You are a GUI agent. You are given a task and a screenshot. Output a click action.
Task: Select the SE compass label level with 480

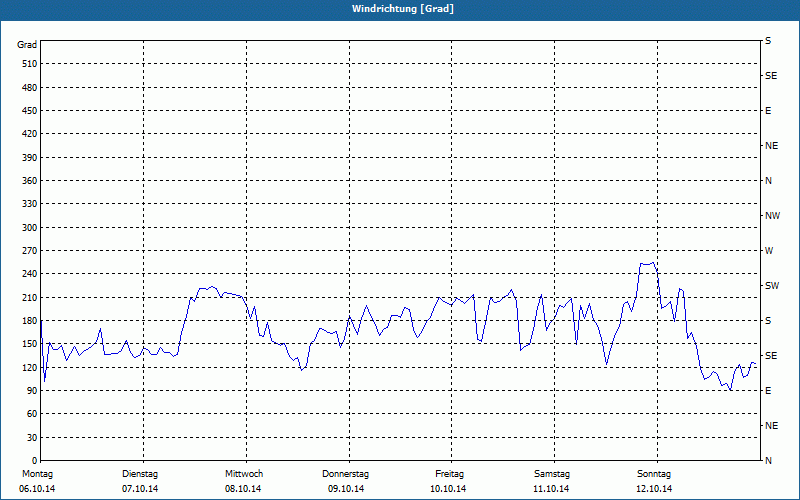[771, 76]
